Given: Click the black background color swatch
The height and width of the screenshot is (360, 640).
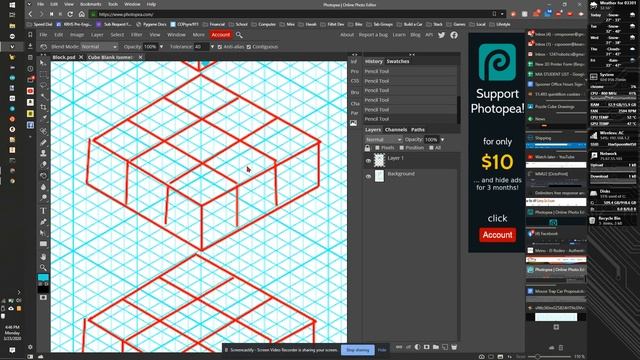Looking at the screenshot, I should click(43, 289).
